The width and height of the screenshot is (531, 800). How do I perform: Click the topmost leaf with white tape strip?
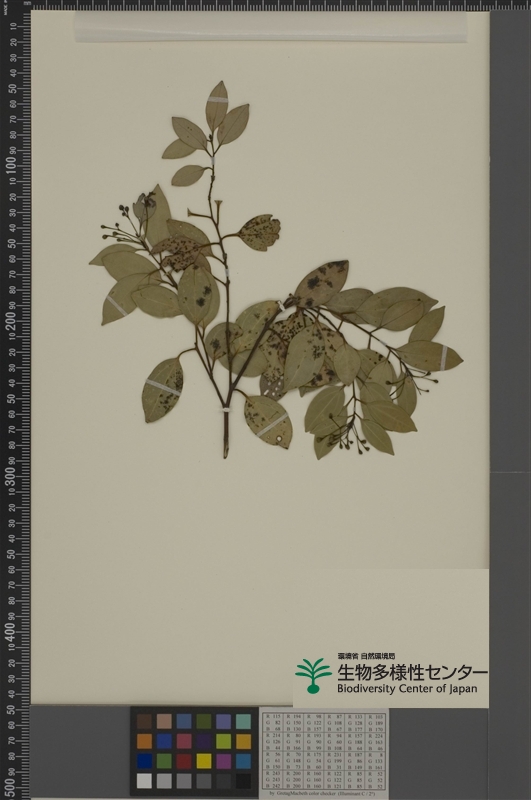217,106
